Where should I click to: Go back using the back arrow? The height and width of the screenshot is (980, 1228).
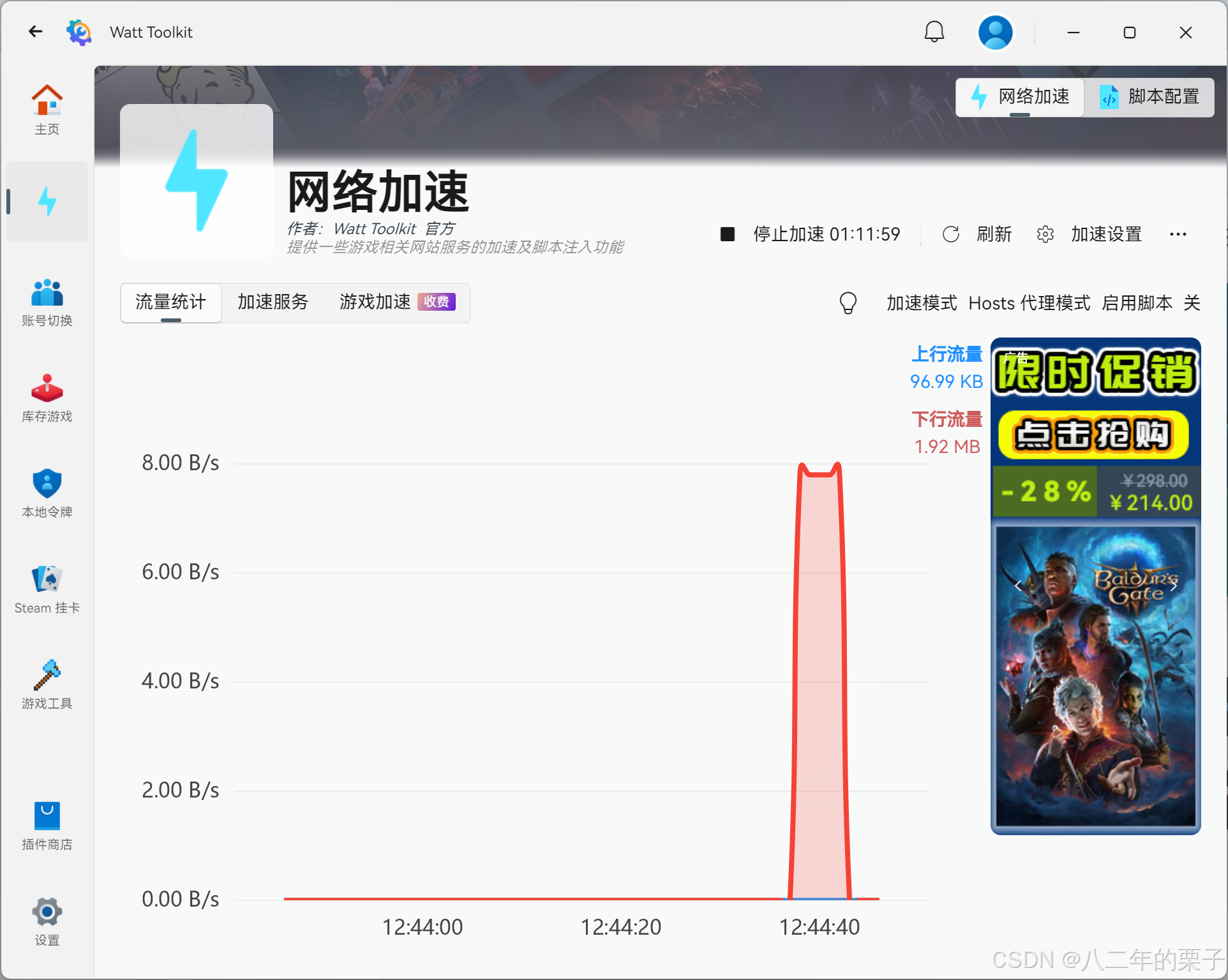35,31
